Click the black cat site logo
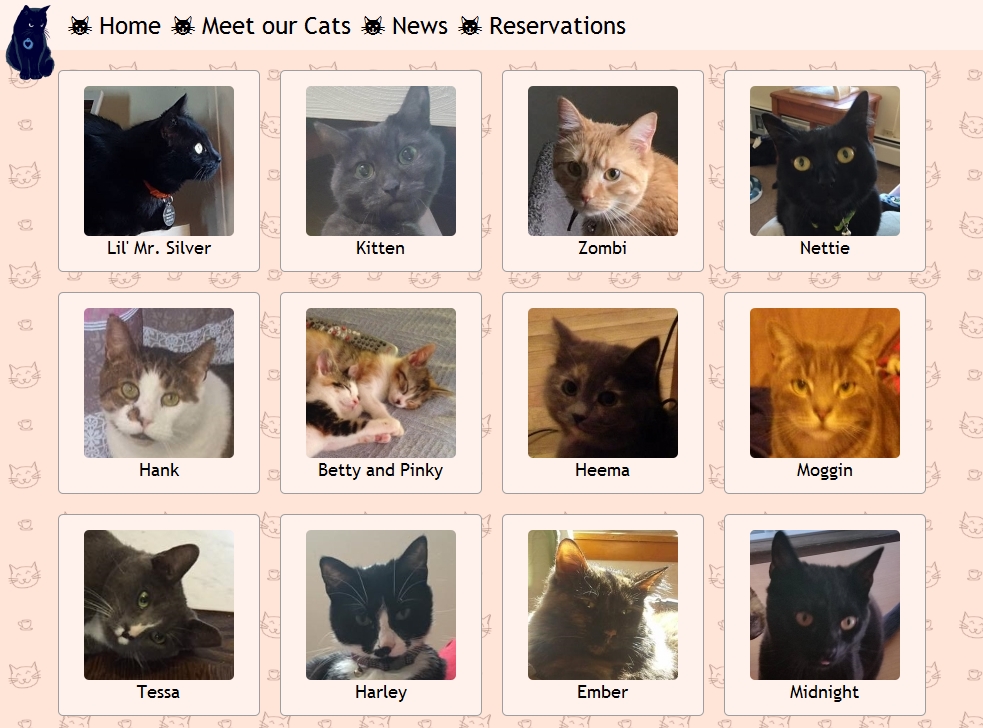This screenshot has width=983, height=728. click(29, 42)
